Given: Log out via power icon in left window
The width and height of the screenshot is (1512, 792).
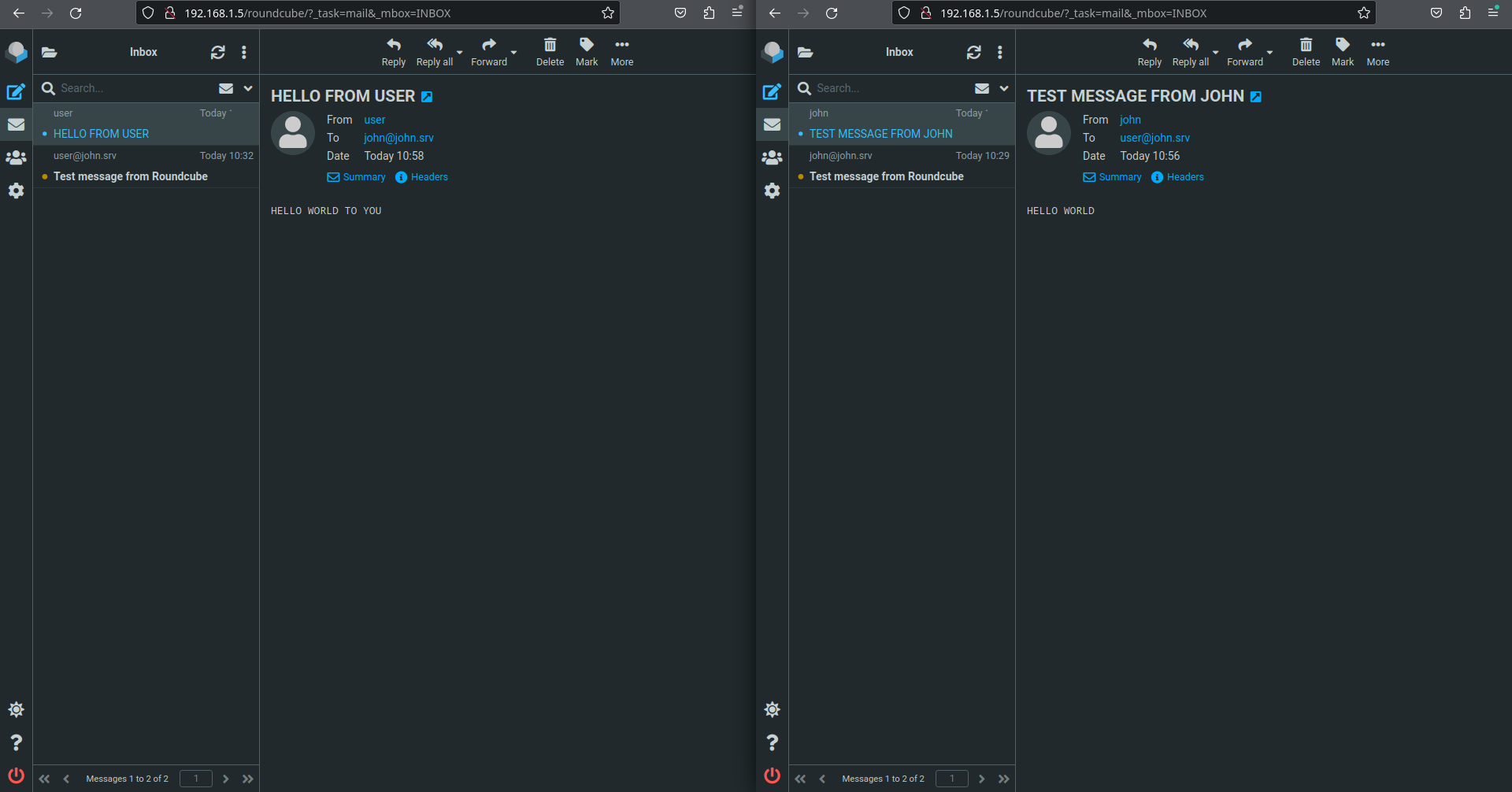Looking at the screenshot, I should [x=16, y=775].
